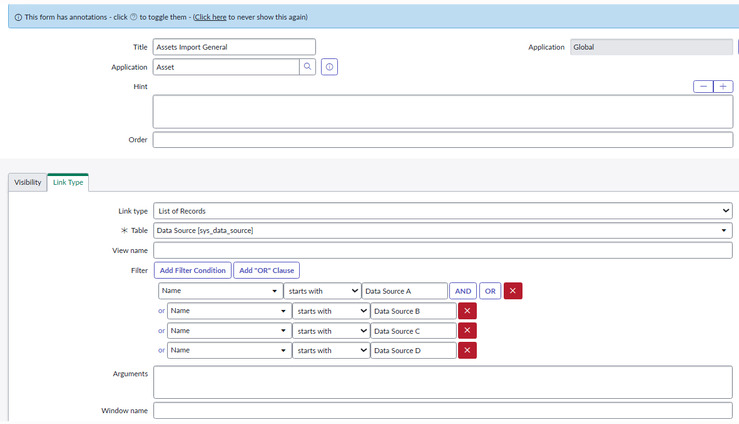The width and height of the screenshot is (739, 424).
Task: Select the Link Type tab
Action: 68,183
